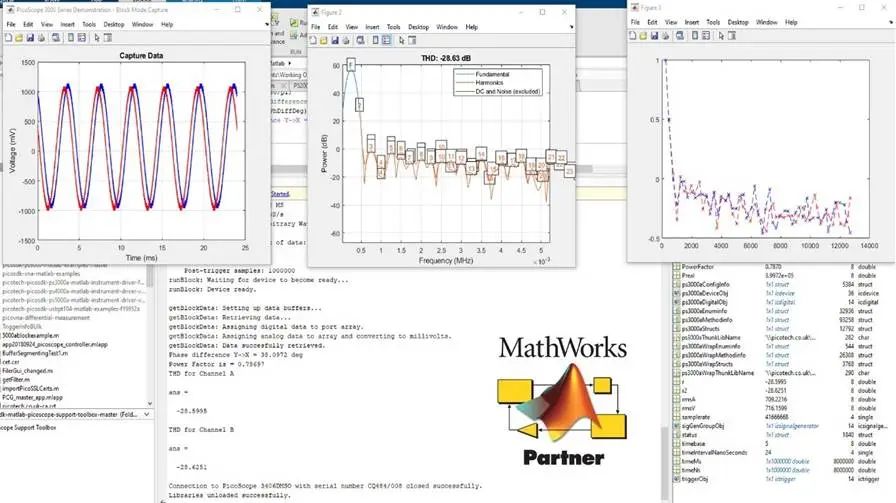Click Save icon in PicoScope capture window
896x503 pixels.
pos(30,38)
